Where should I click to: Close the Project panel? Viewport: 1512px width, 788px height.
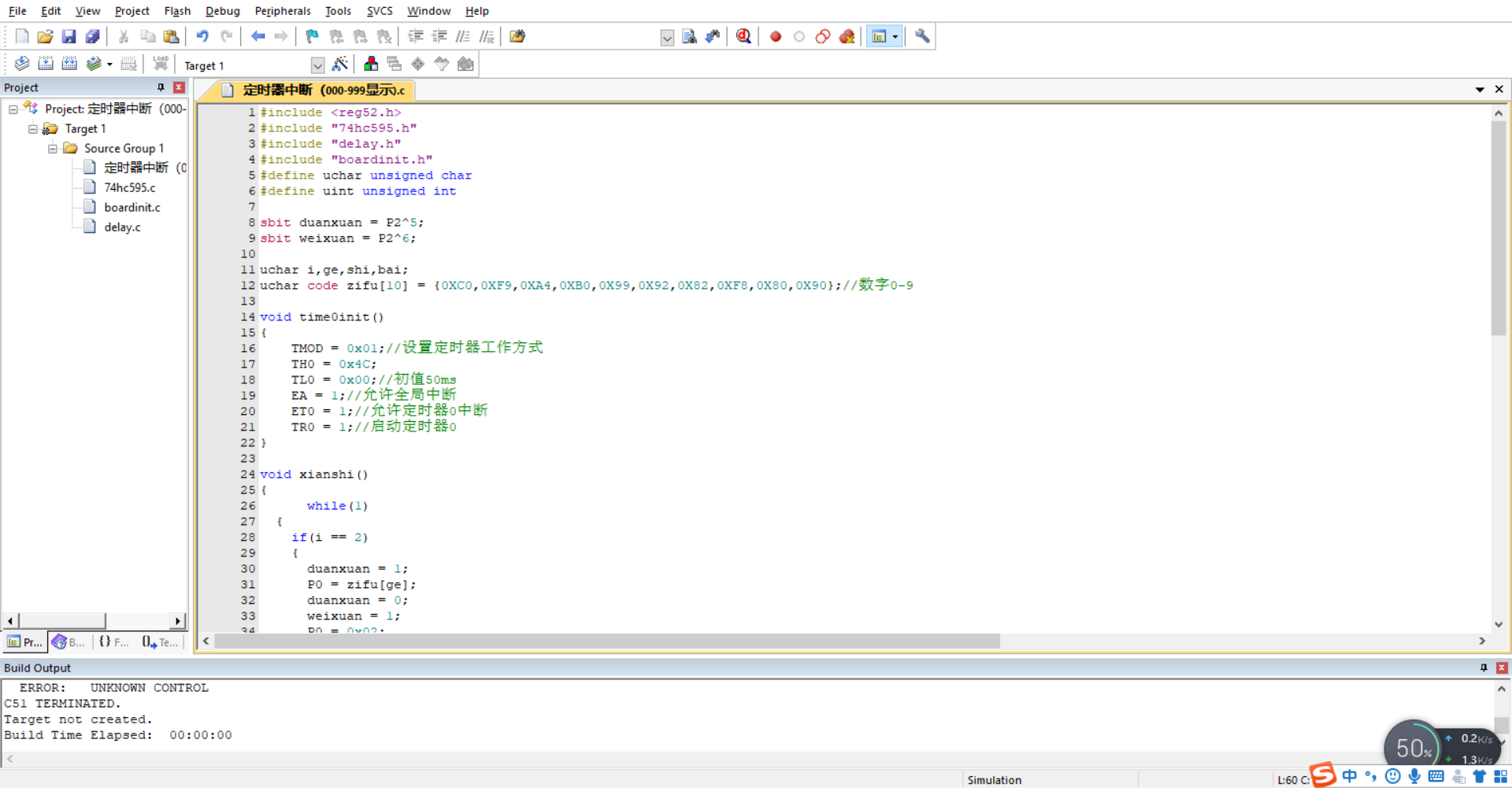pos(179,87)
